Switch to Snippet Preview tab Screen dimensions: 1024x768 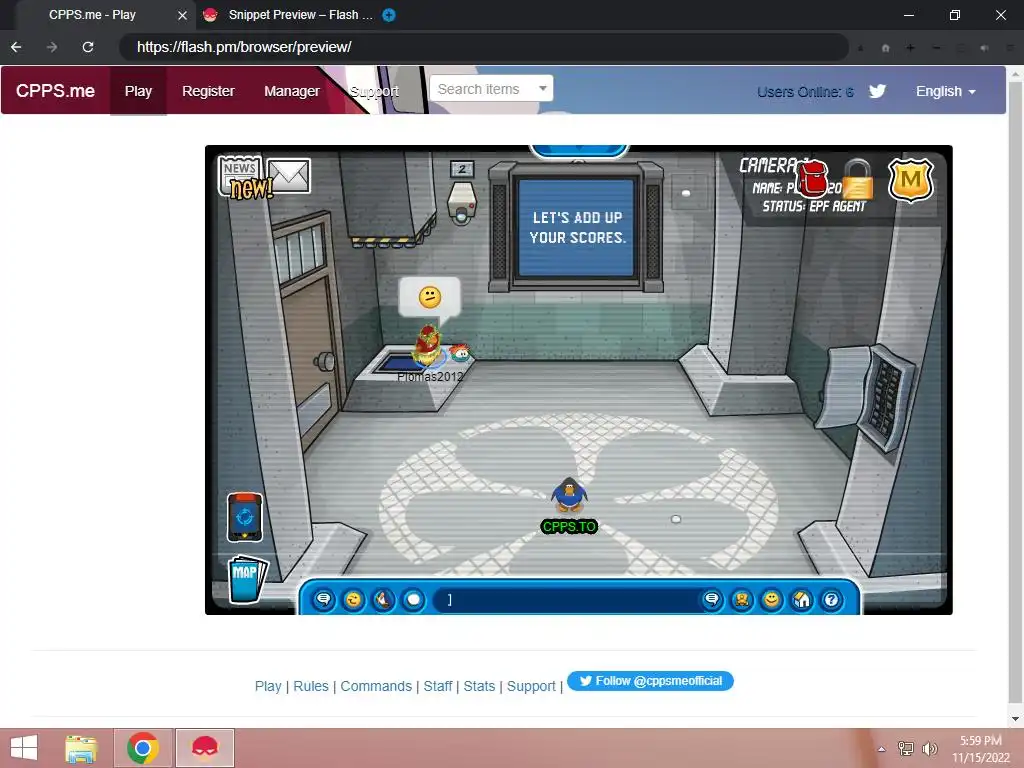pyautogui.click(x=291, y=15)
